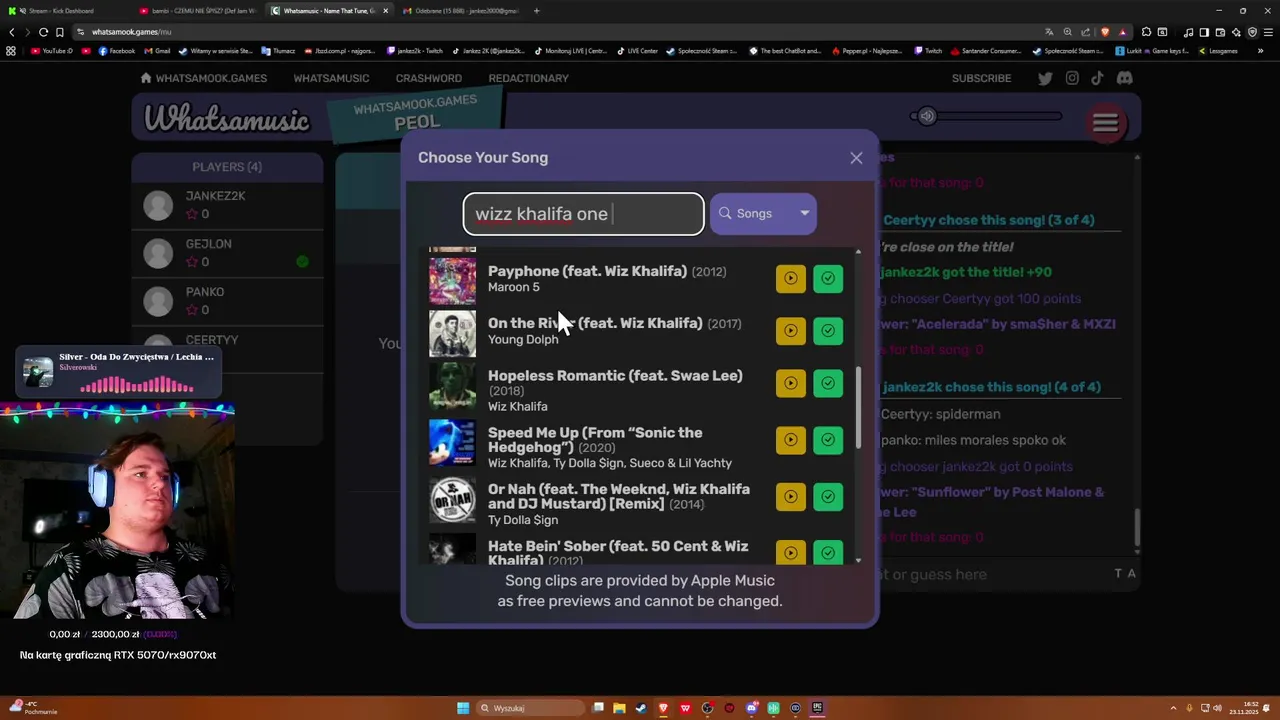
Task: Open the Gmail bookmark
Action: [157, 51]
